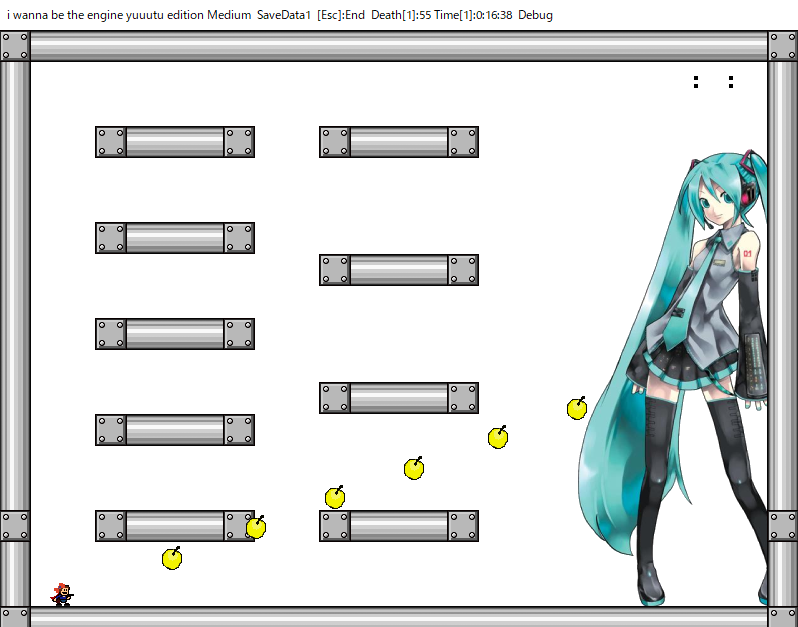Click the topmost metal platform in the left column
Viewport: 798px width, 627px height.
click(175, 142)
